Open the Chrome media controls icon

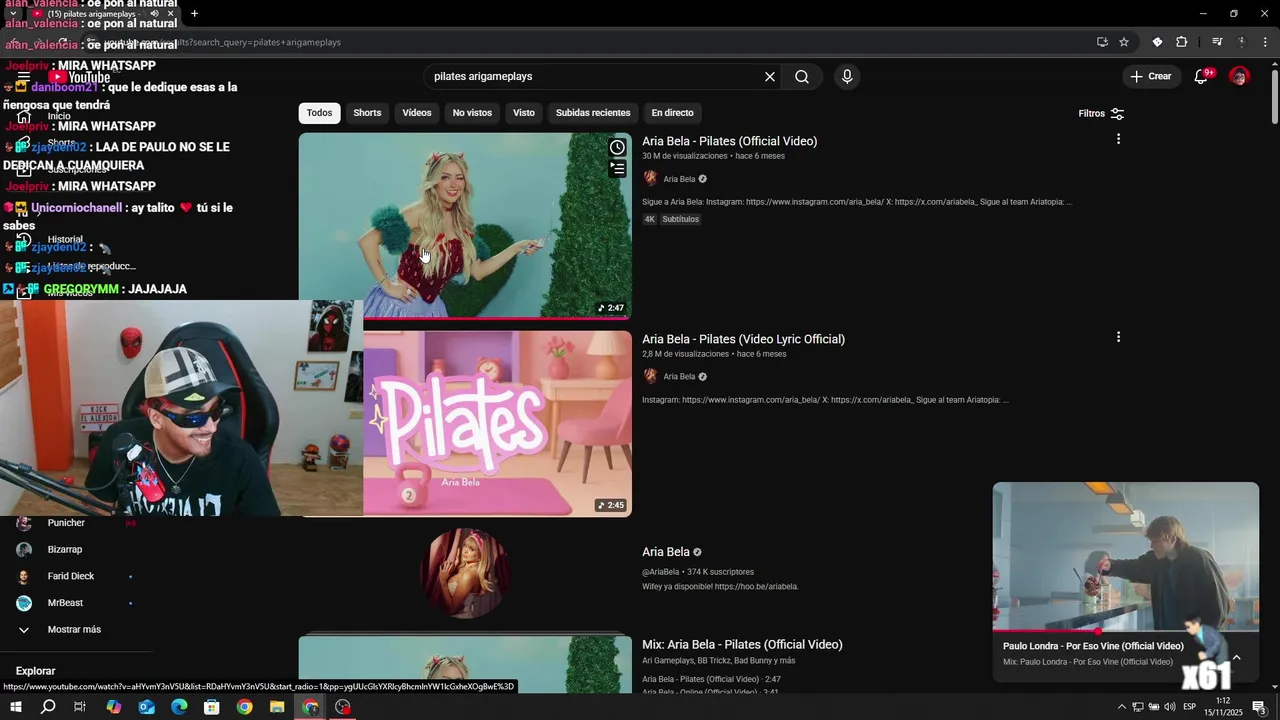pyautogui.click(x=1217, y=42)
